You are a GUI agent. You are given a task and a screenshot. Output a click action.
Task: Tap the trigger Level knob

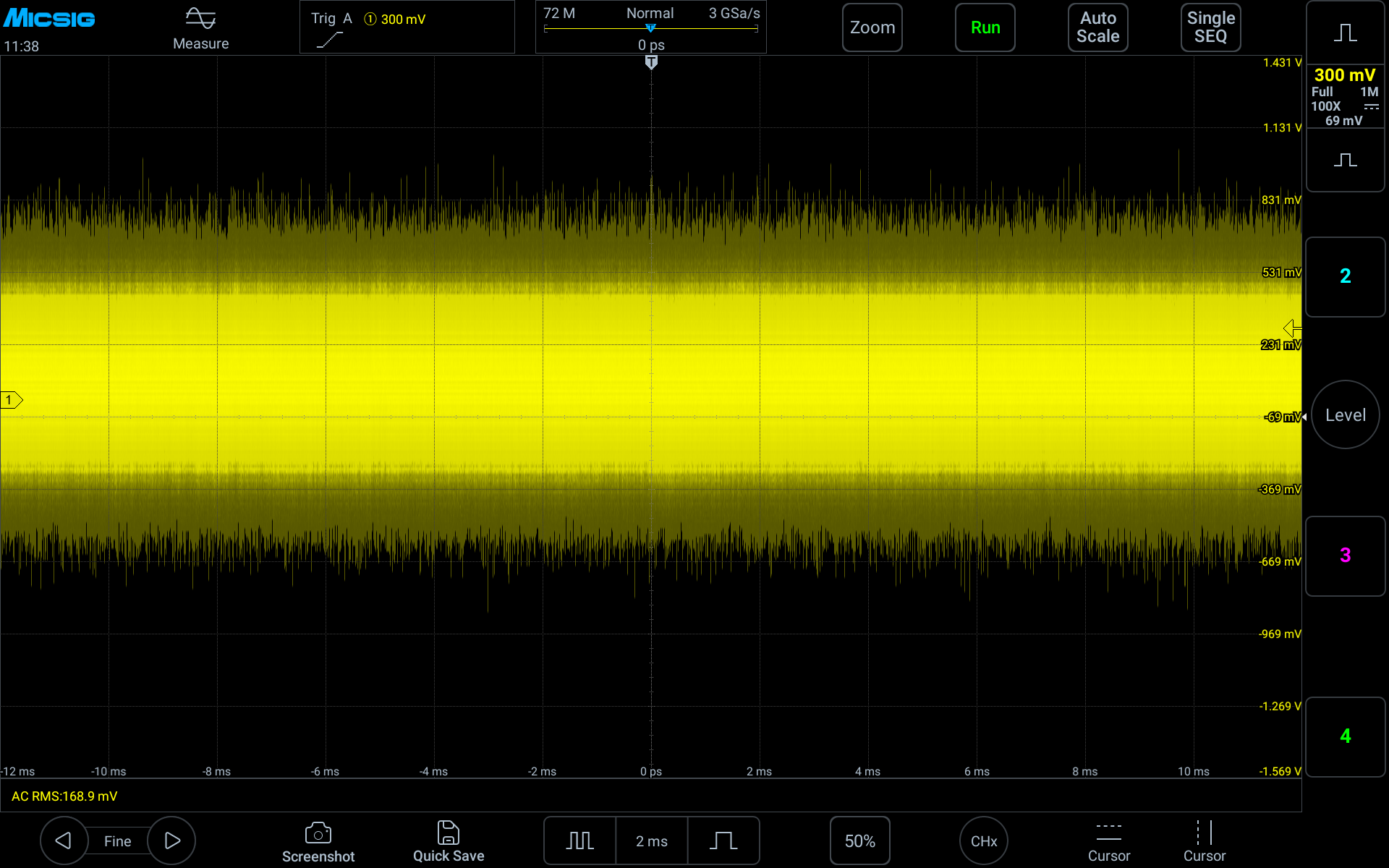point(1346,414)
